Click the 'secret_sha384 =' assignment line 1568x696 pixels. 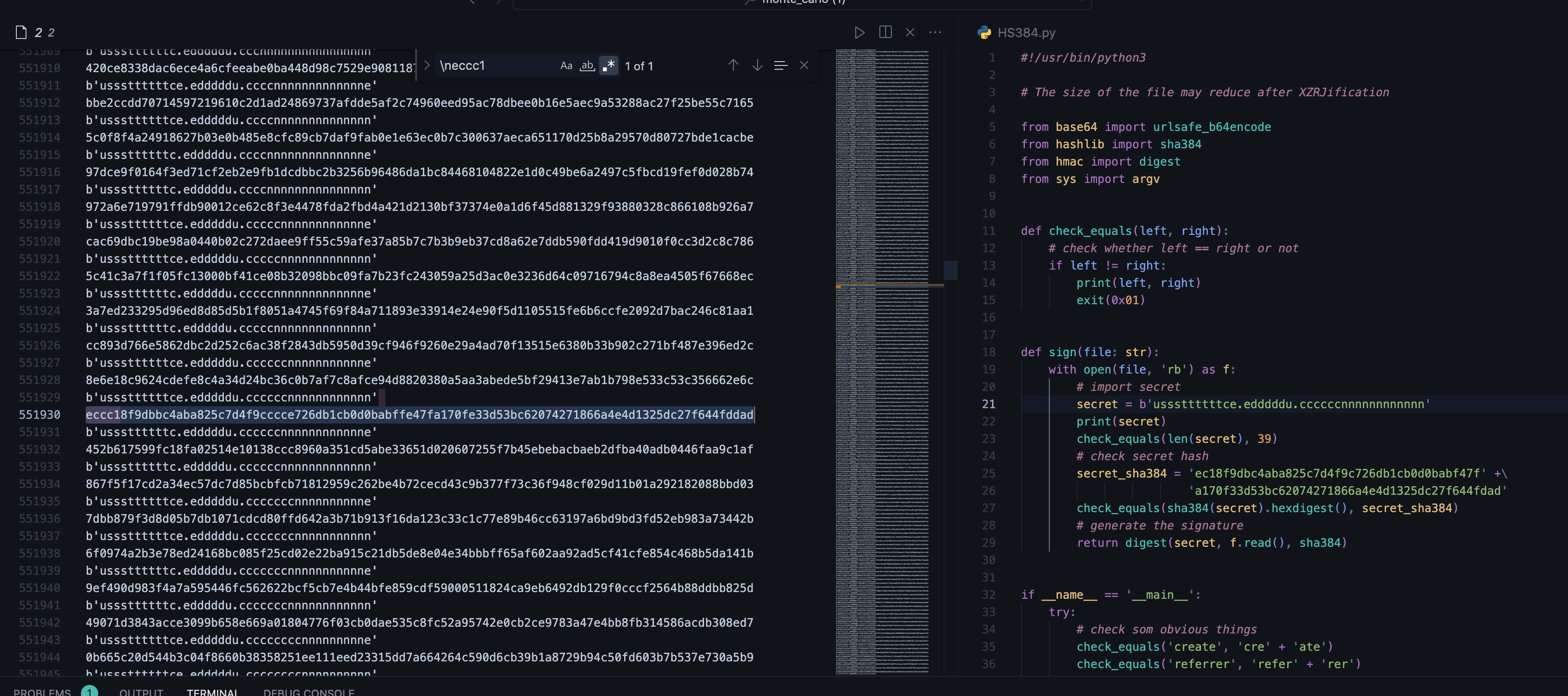(1292, 473)
